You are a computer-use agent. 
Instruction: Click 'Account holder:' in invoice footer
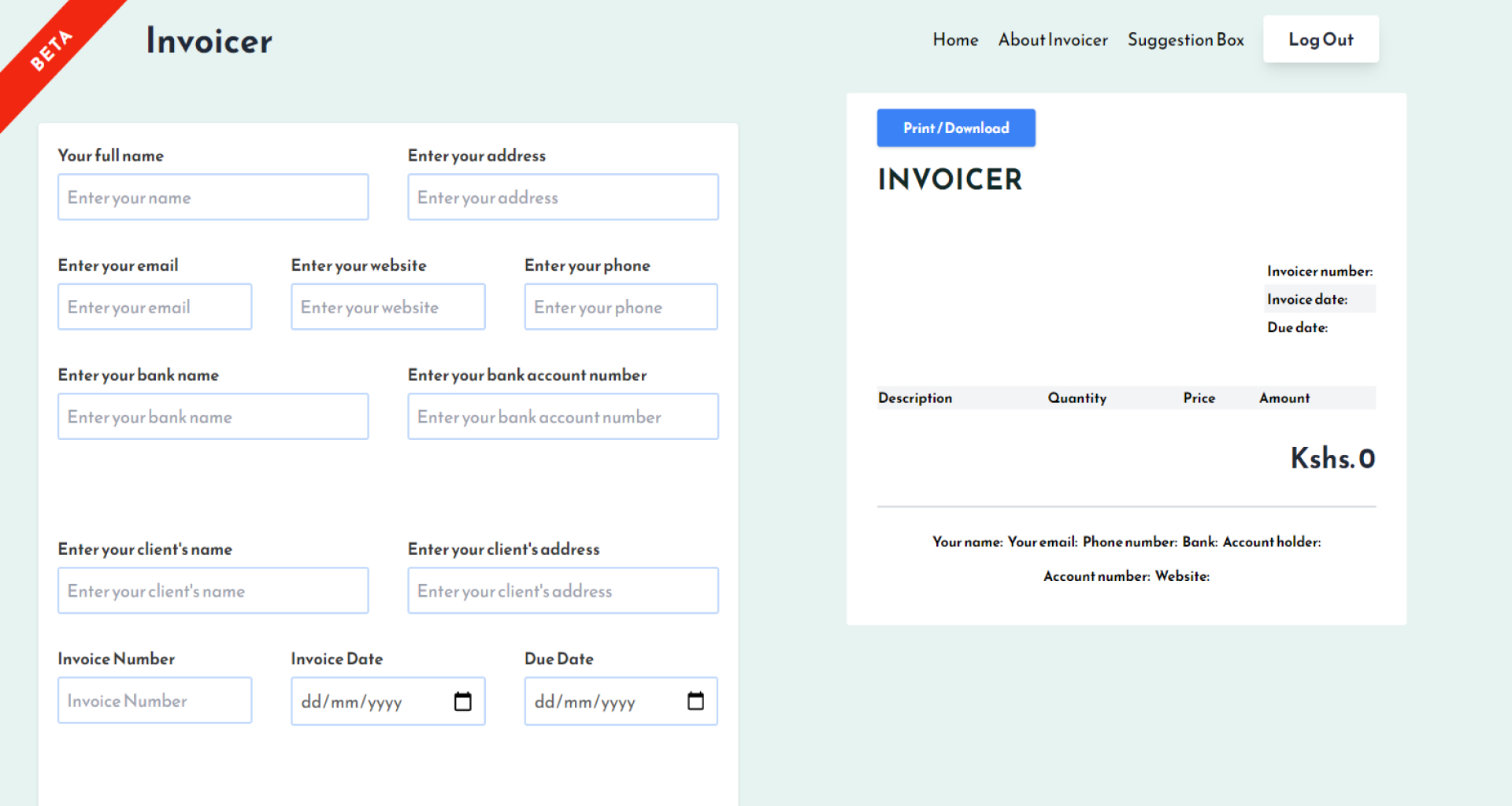1272,542
